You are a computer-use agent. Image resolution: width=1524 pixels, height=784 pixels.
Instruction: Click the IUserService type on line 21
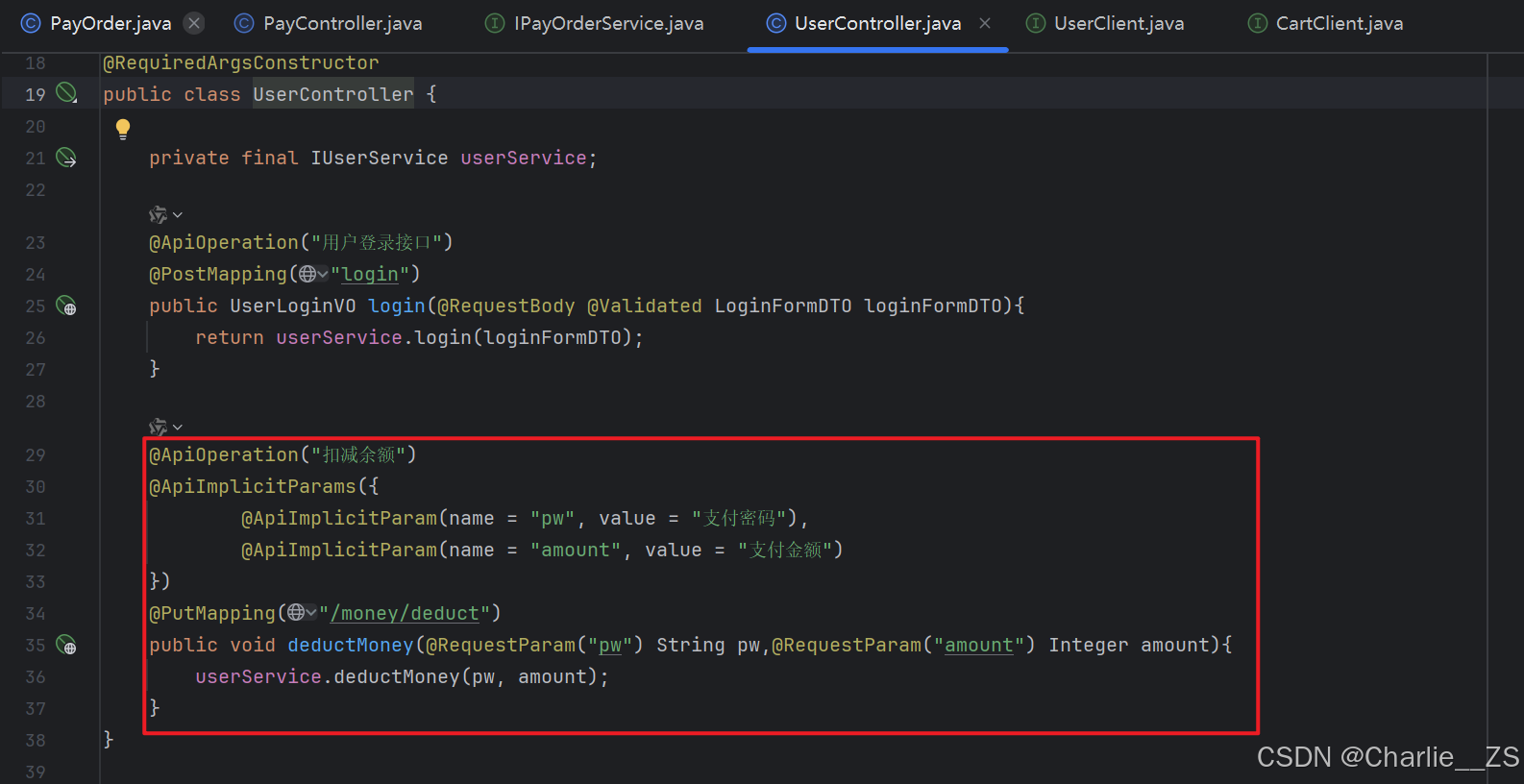380,158
